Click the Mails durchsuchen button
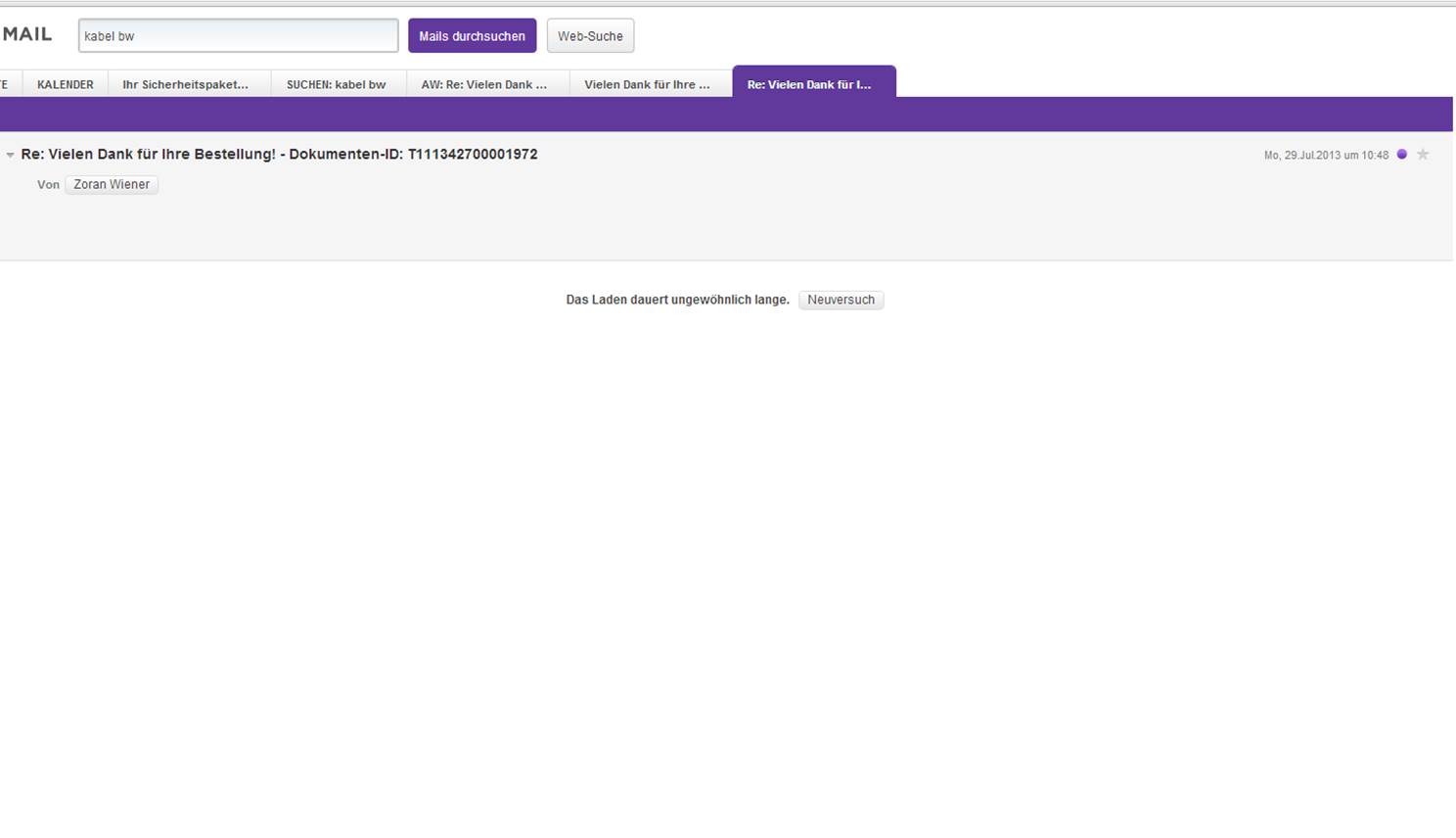The height and width of the screenshot is (838, 1456). [472, 36]
